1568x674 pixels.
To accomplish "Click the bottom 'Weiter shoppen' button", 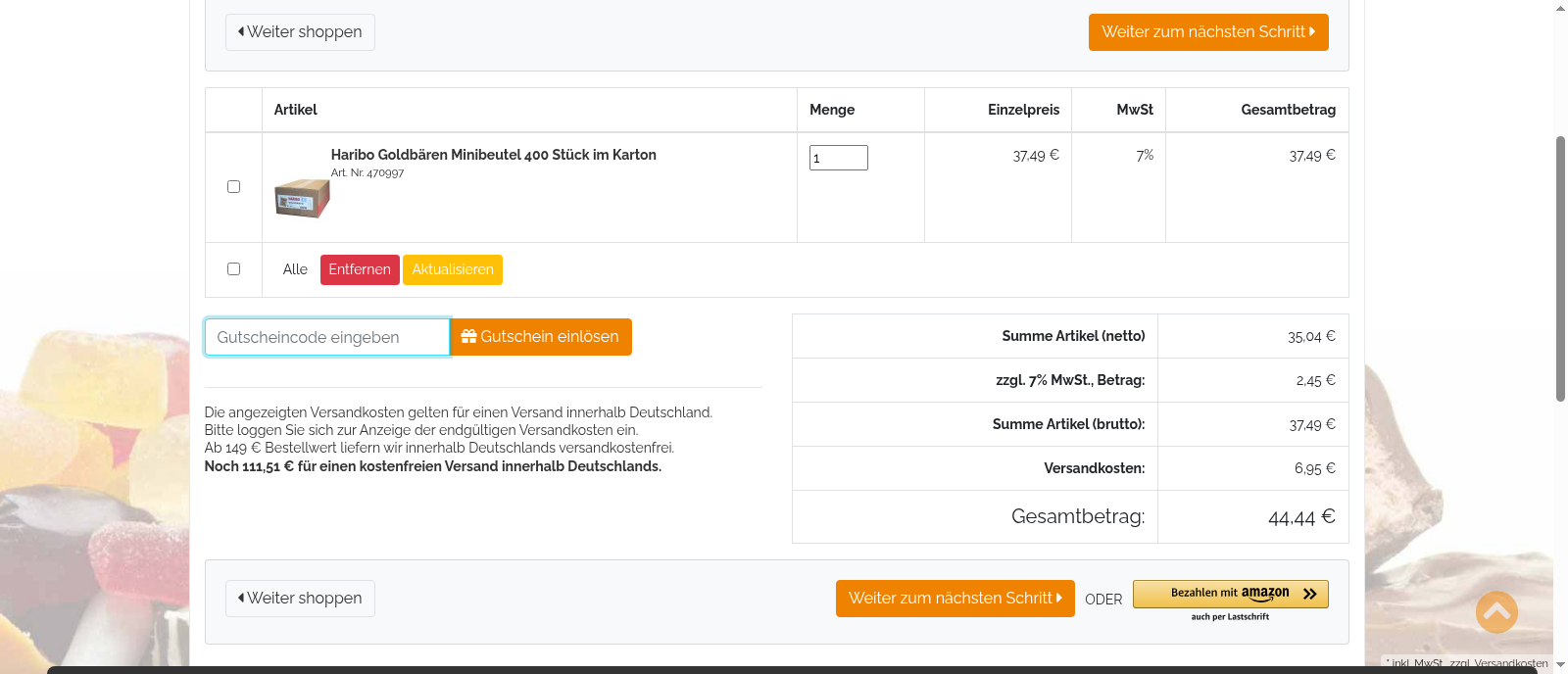I will coord(300,599).
